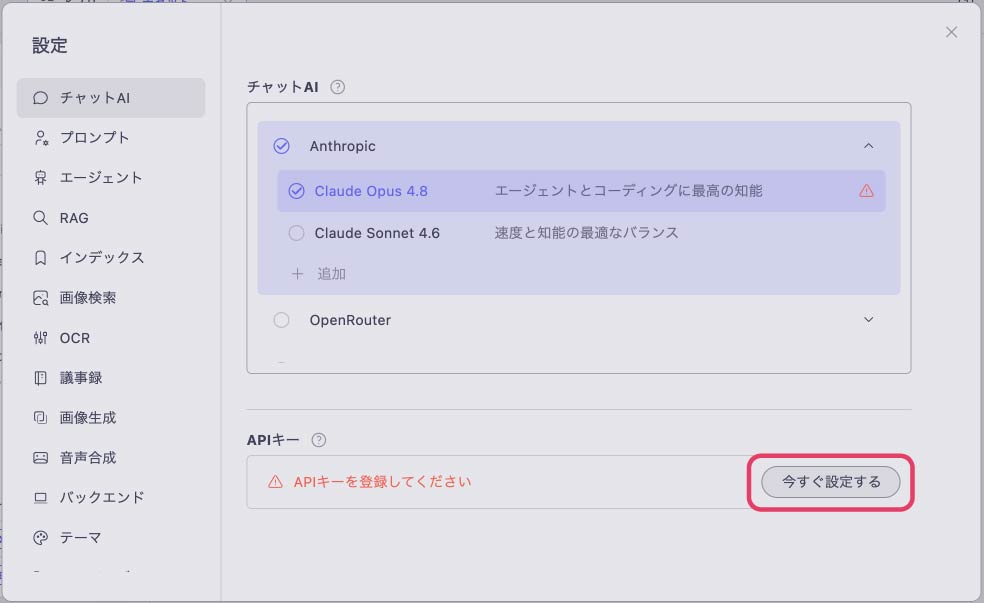
Task: Click the palette icon beside テーマ
Action: point(41,538)
